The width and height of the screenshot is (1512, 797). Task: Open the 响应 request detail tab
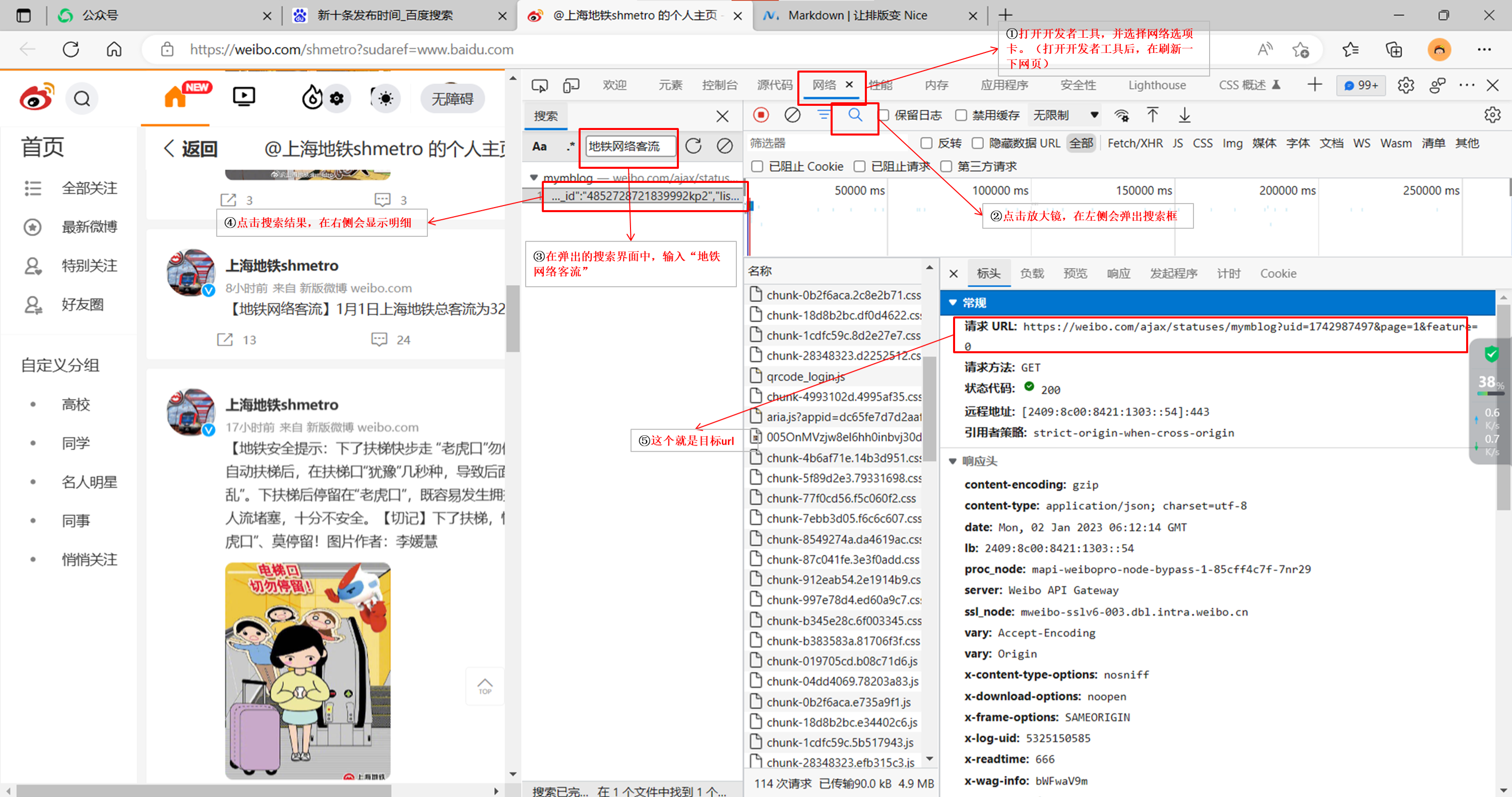1118,274
